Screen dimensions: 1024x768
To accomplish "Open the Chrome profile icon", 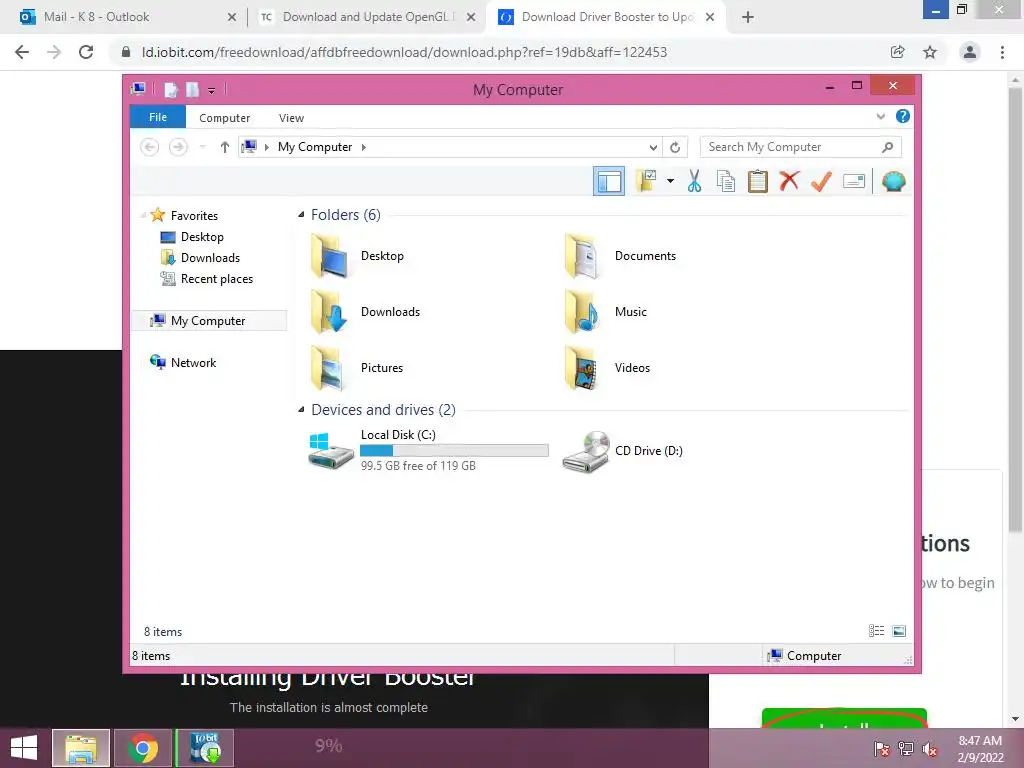I will (x=970, y=52).
